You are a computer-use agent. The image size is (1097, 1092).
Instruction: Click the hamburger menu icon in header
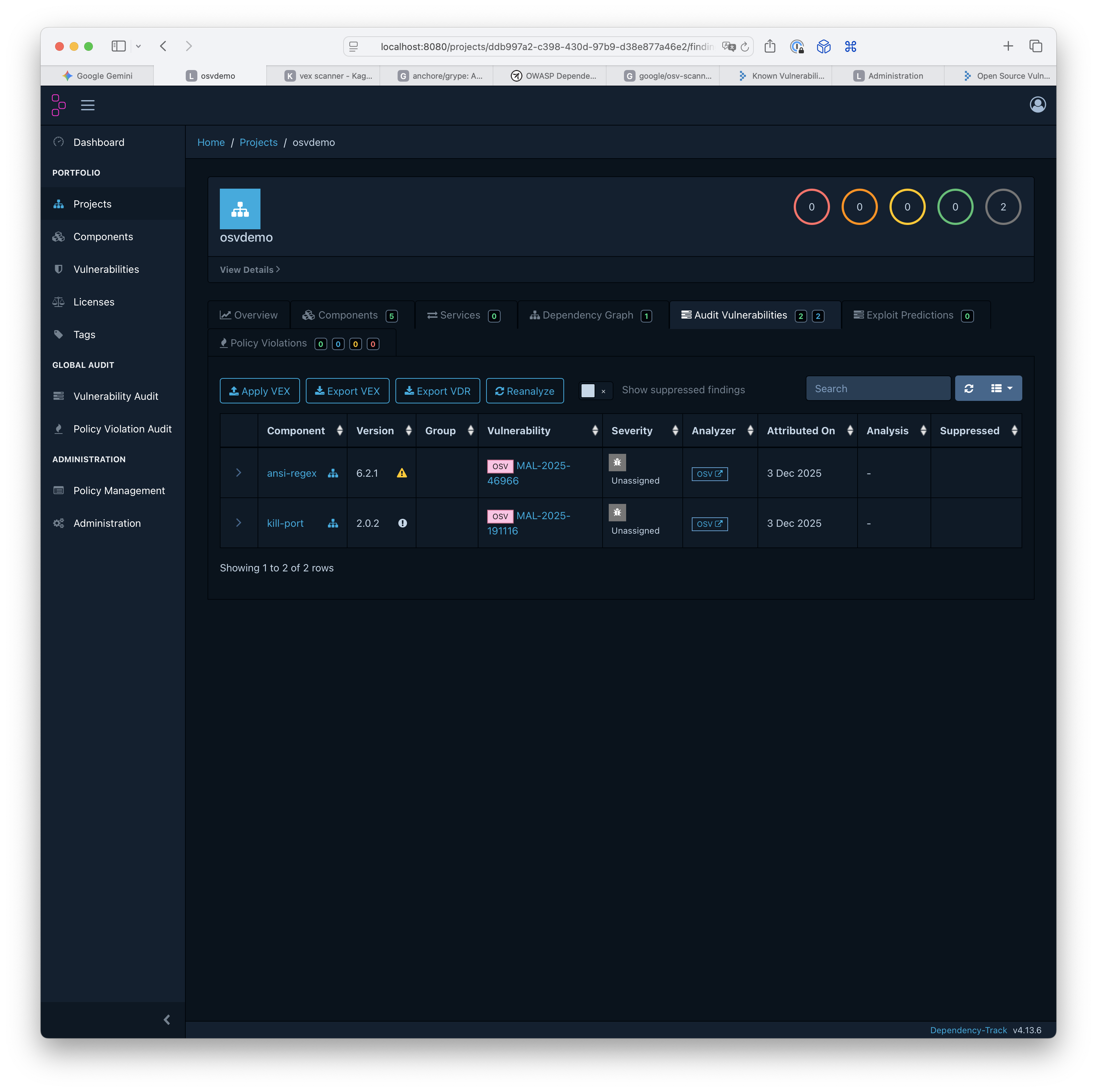pyautogui.click(x=87, y=105)
